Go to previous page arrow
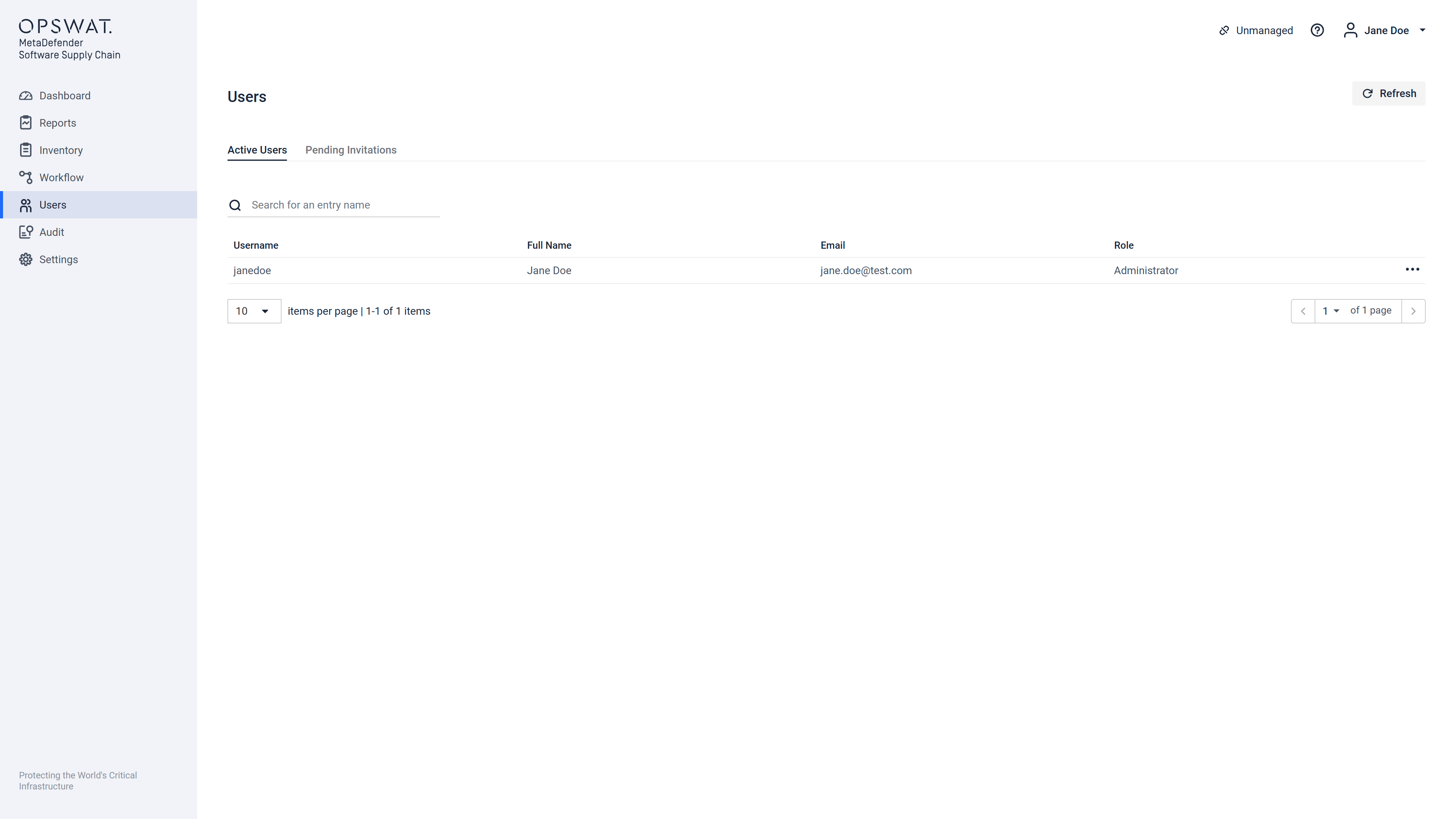This screenshot has height=819, width=1456. pyautogui.click(x=1303, y=311)
